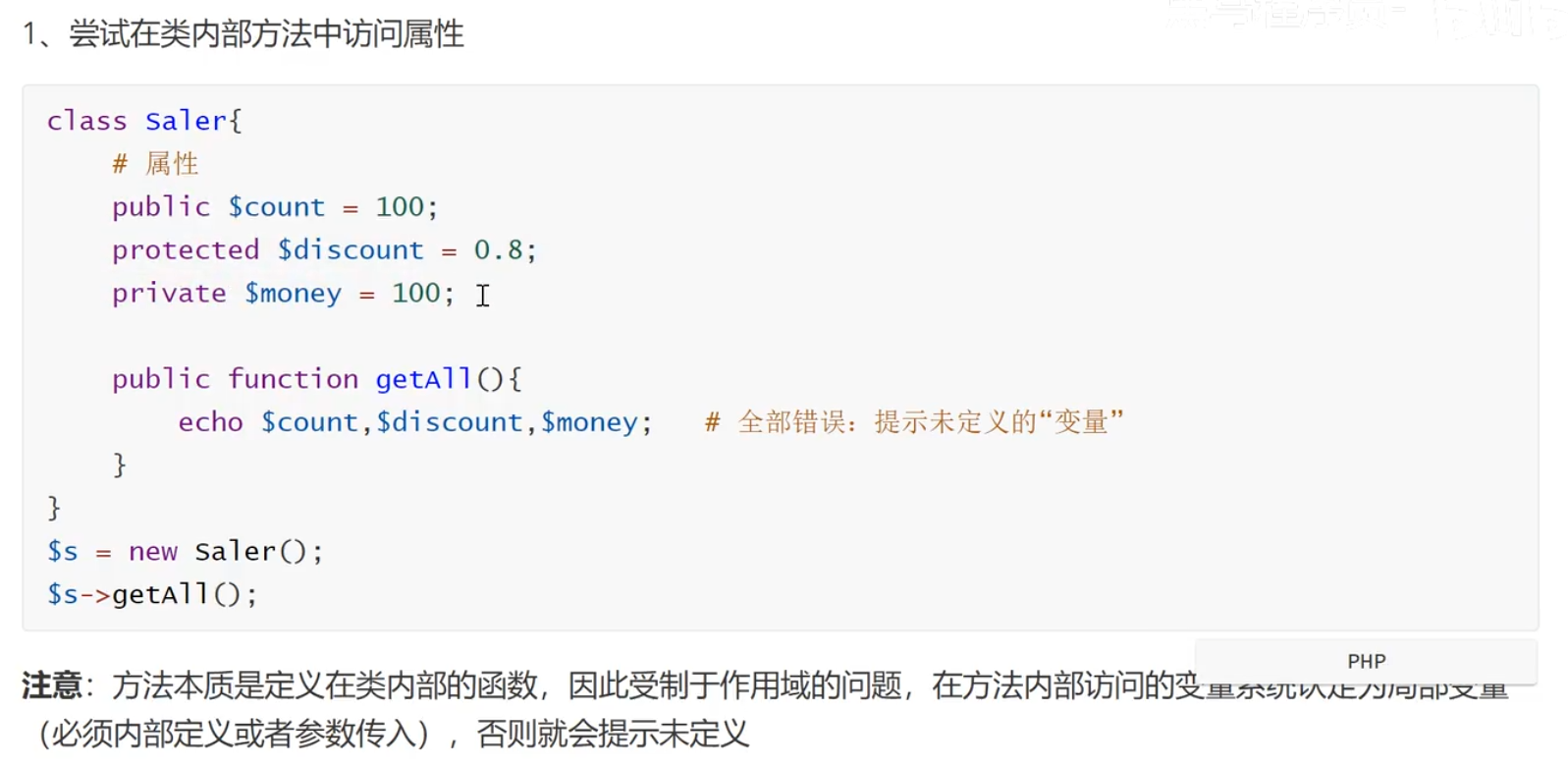Click the heading '1、尝试在类内部方法中访问属性'
Image resolution: width=1568 pixels, height=766 pixels.
(x=243, y=34)
